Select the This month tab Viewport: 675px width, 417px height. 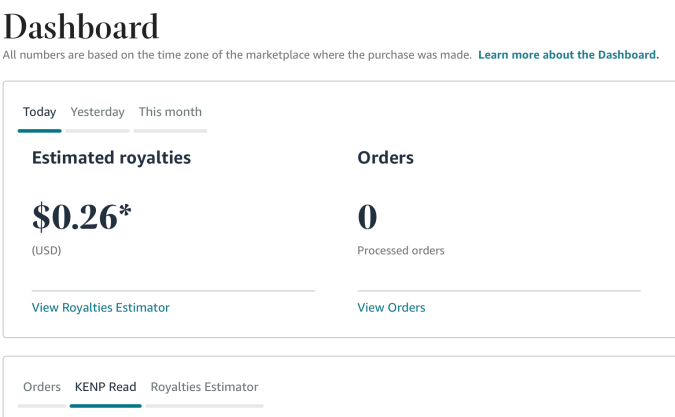170,112
